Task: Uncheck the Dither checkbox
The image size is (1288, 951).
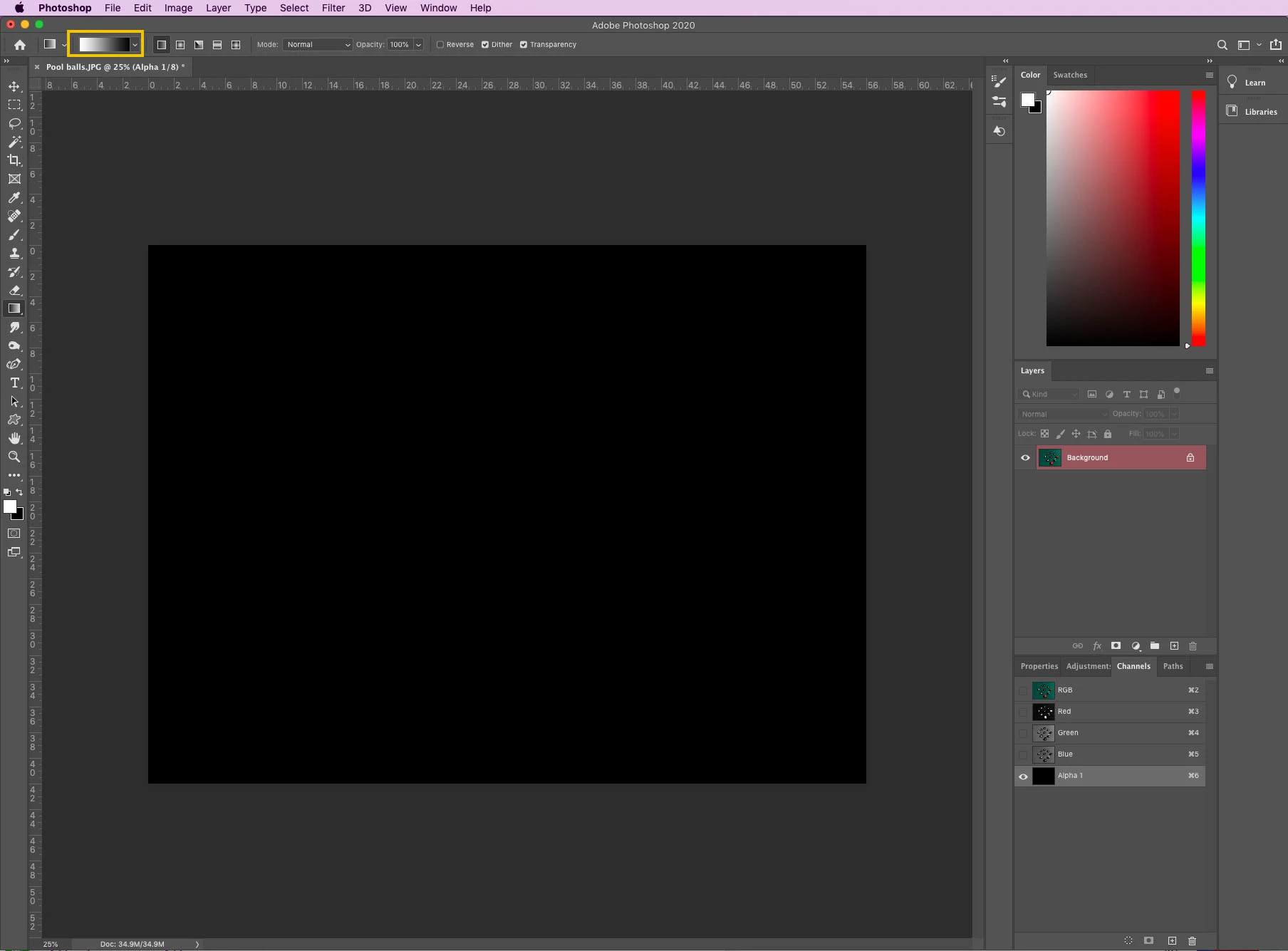Action: point(485,45)
